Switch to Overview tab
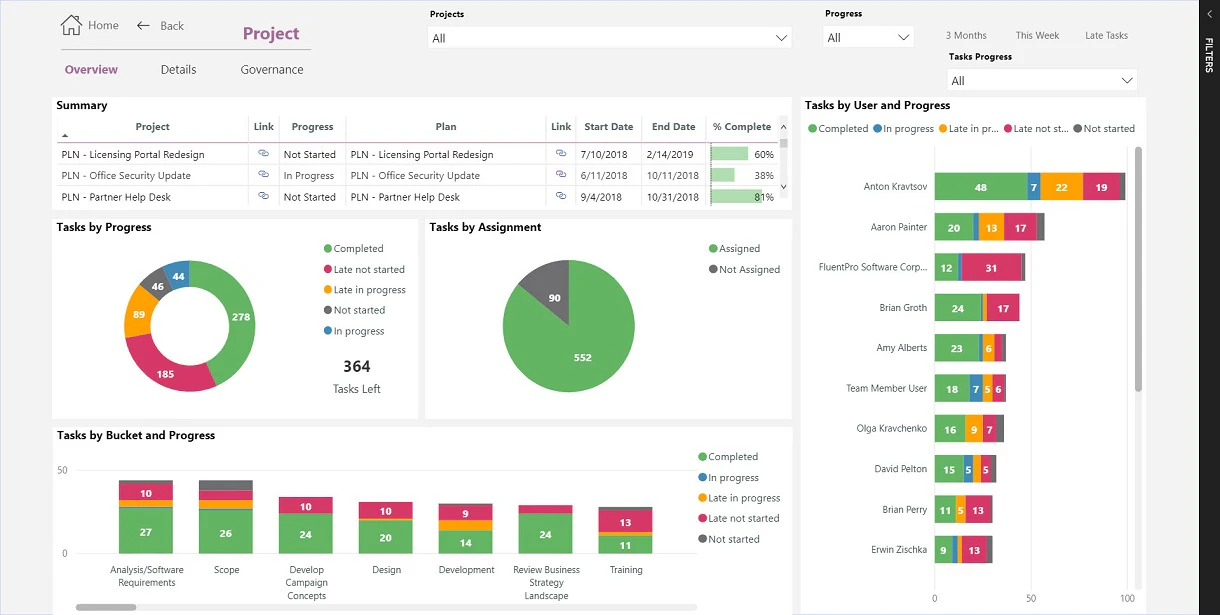The image size is (1220, 615). [91, 70]
